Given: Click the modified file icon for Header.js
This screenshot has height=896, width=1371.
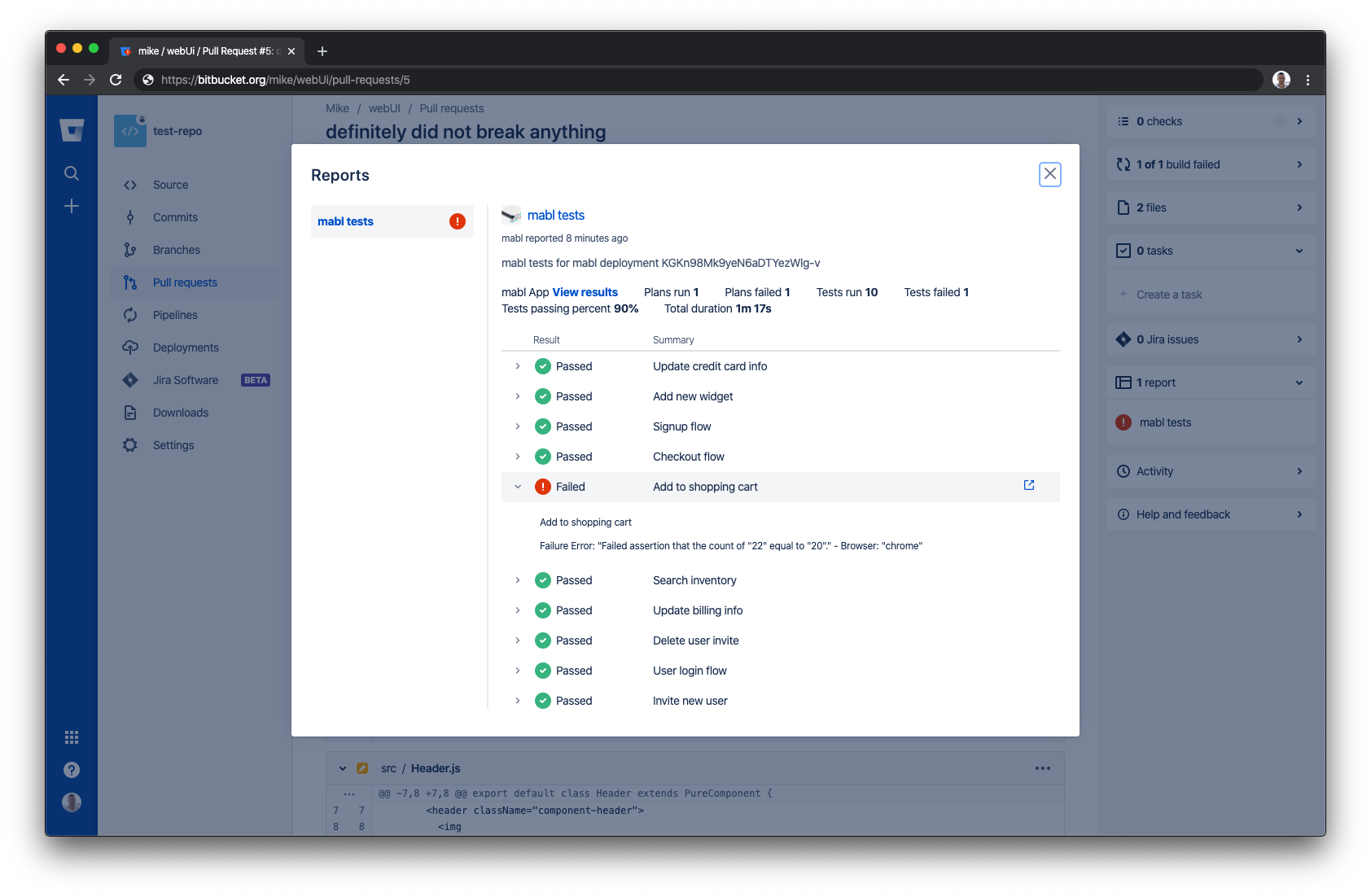Looking at the screenshot, I should pyautogui.click(x=362, y=768).
